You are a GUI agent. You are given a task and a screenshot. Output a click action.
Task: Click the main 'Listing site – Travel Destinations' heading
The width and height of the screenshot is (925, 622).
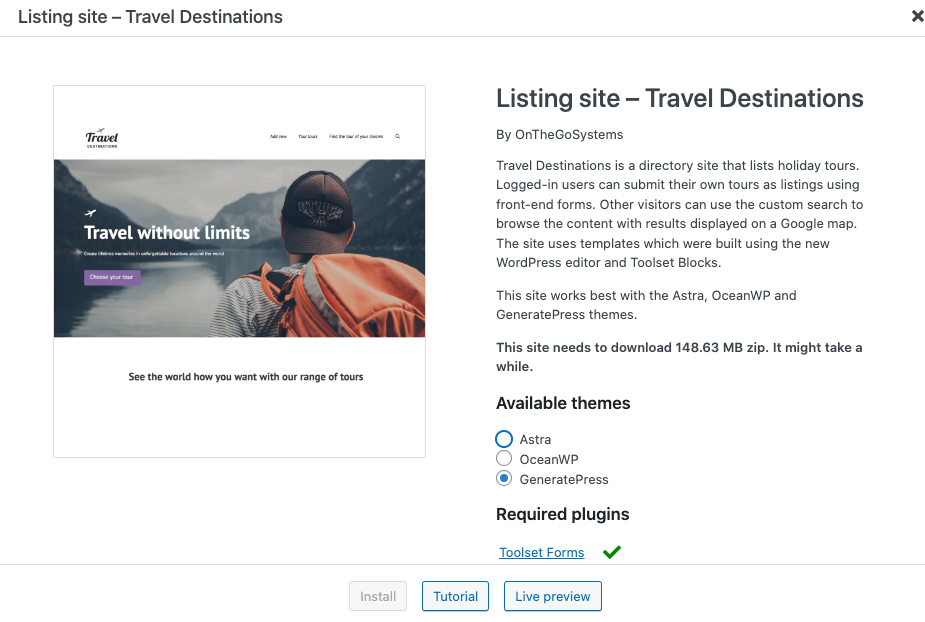point(679,98)
